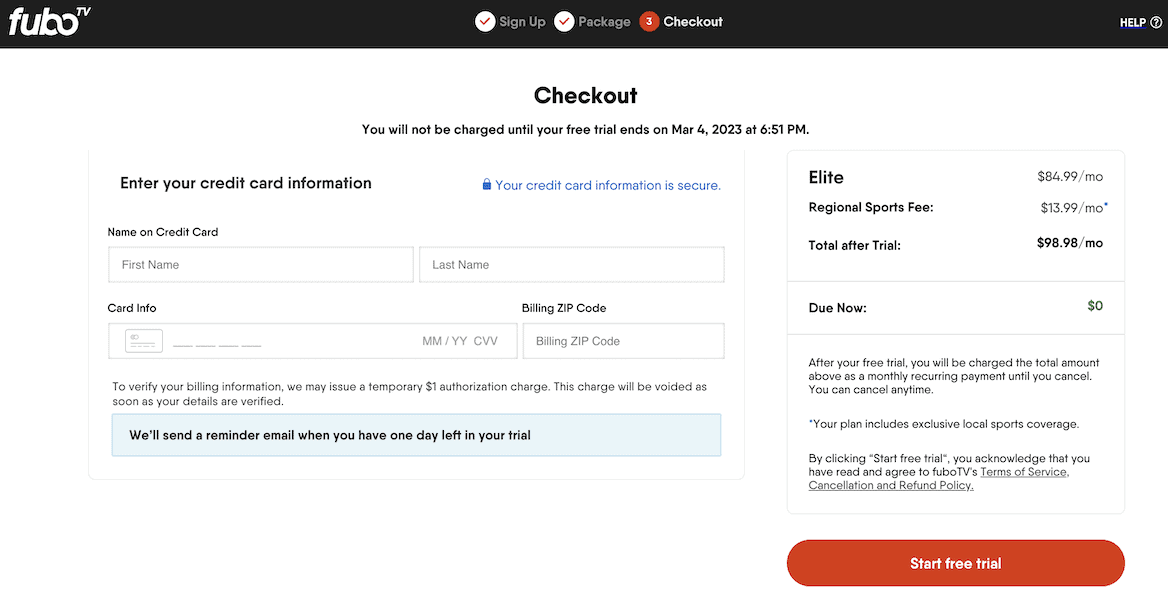Click the Checkout step number 3 badge
Screen dimensions: 1168x600
649,22
